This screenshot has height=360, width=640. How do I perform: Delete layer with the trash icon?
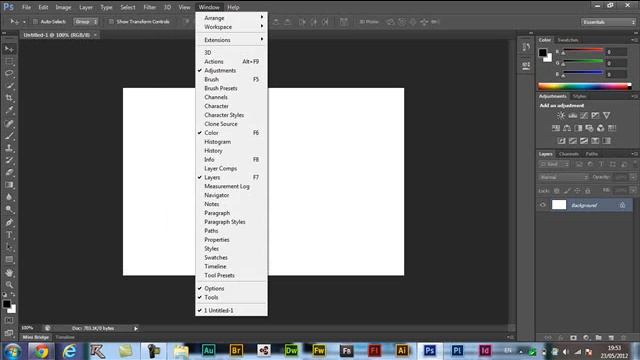click(x=623, y=338)
